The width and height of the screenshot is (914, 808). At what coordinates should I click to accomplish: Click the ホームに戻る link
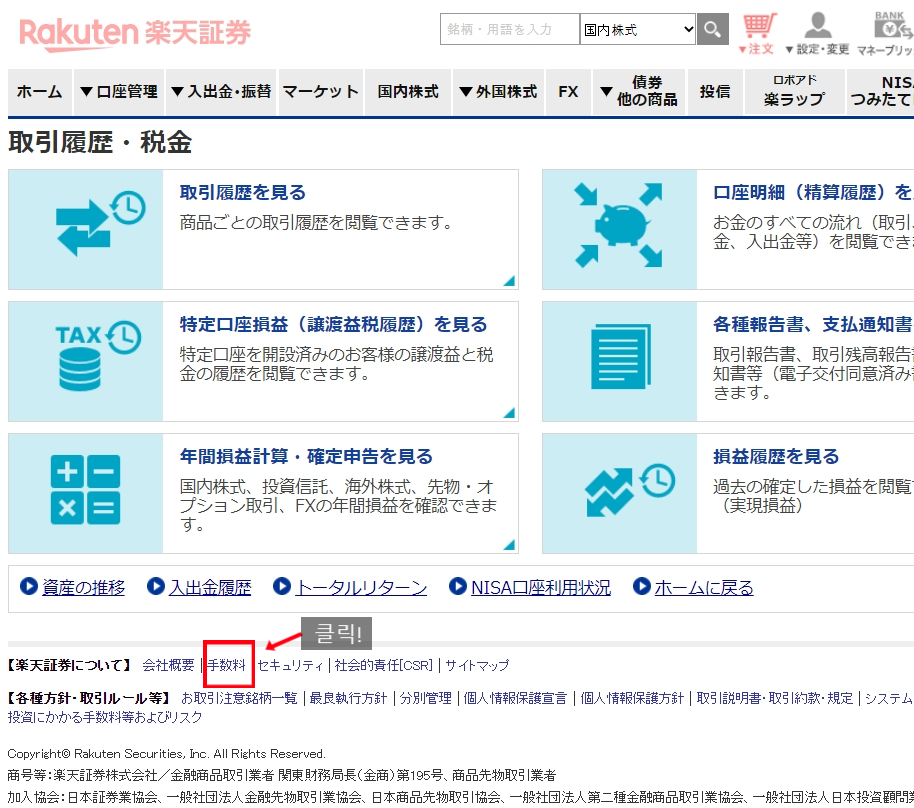[704, 587]
